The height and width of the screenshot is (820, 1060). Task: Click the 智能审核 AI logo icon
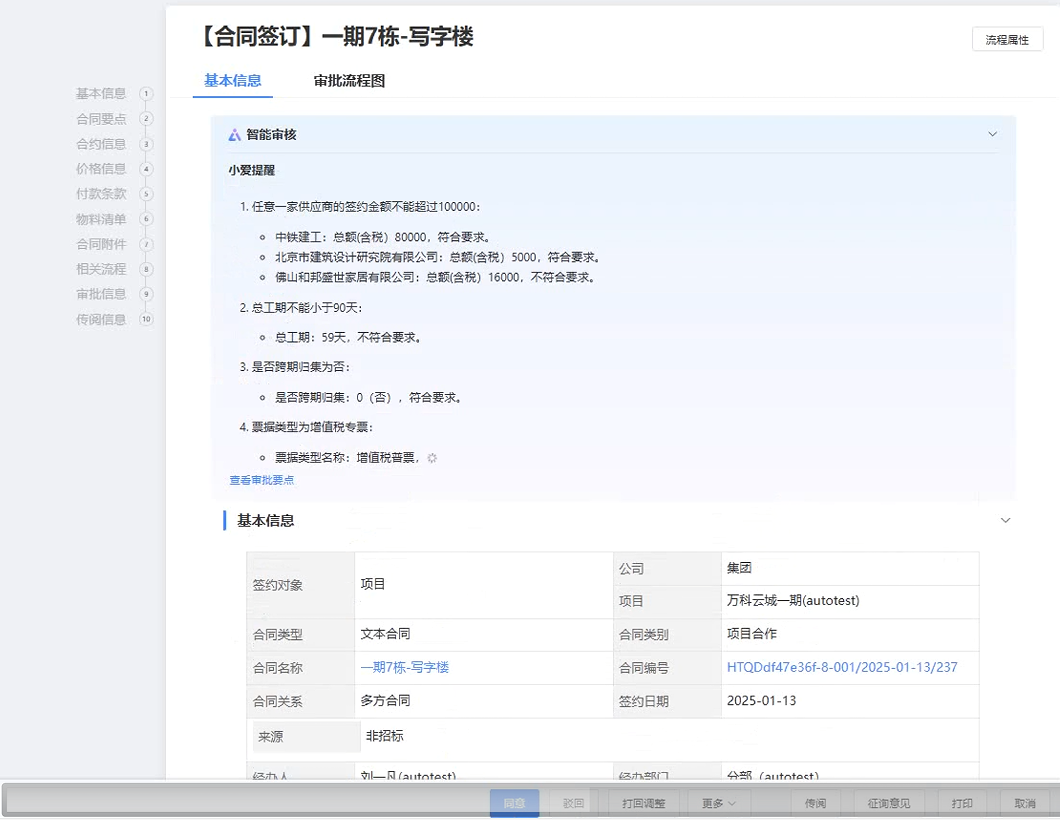point(234,135)
